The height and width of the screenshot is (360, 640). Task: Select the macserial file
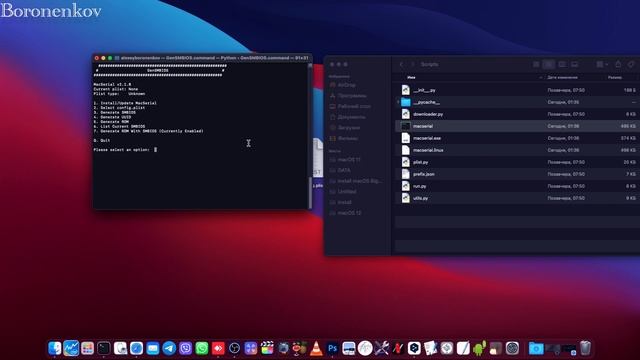(x=518, y=126)
